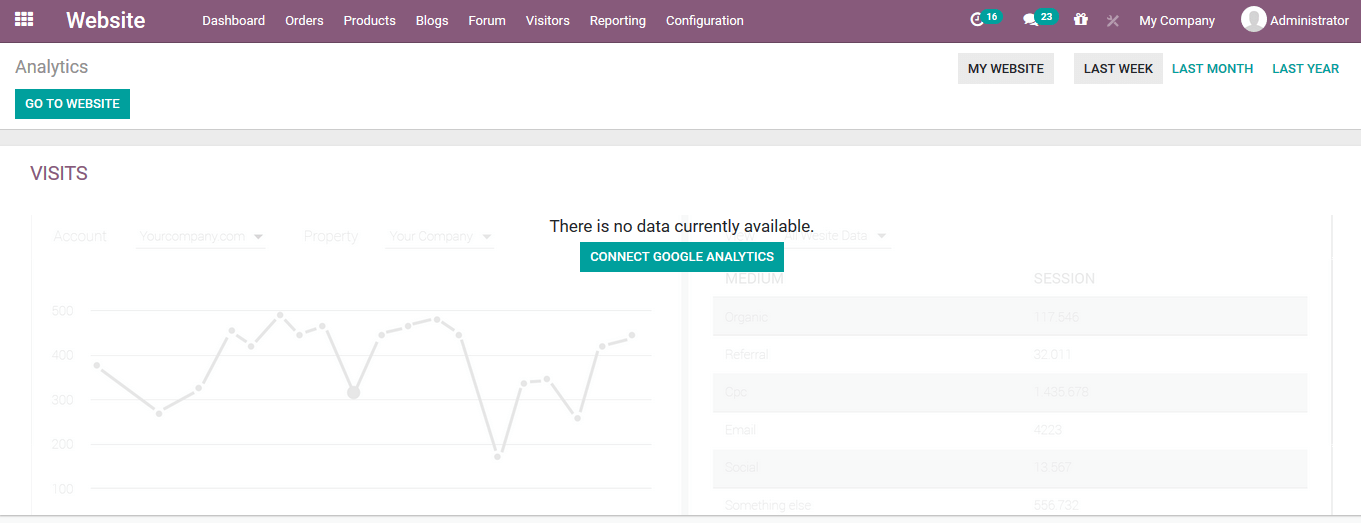Open the Reporting menu
This screenshot has height=523, width=1361.
(617, 21)
